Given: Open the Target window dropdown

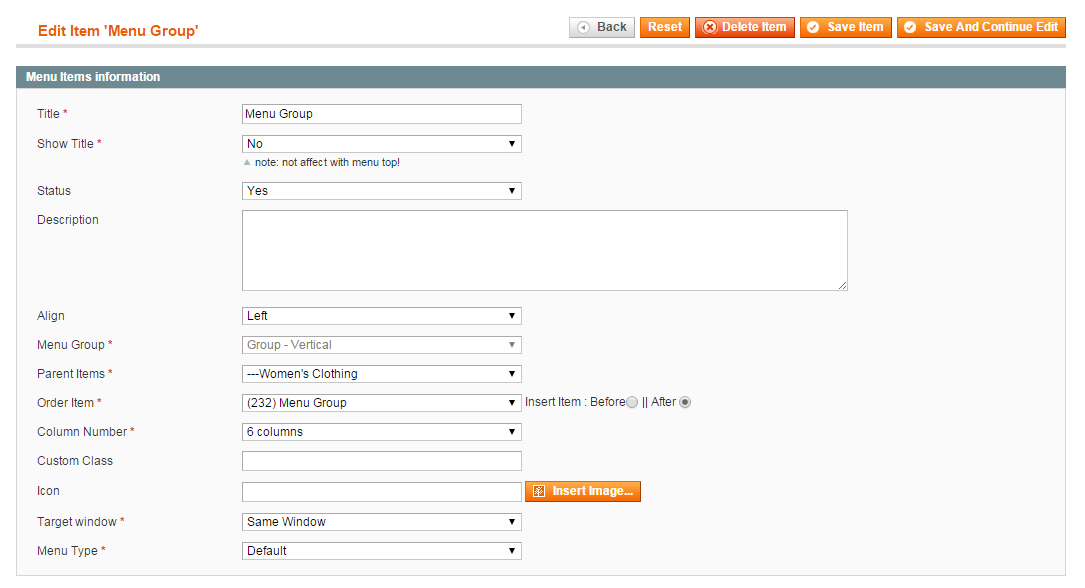Looking at the screenshot, I should coord(381,522).
